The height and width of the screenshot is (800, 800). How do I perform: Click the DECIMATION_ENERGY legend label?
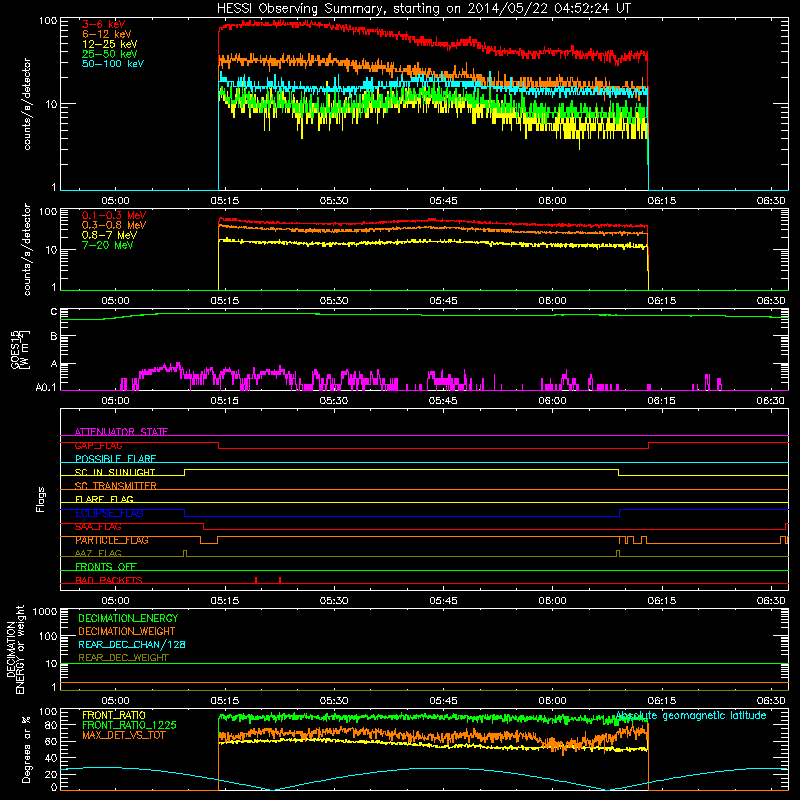(x=129, y=618)
